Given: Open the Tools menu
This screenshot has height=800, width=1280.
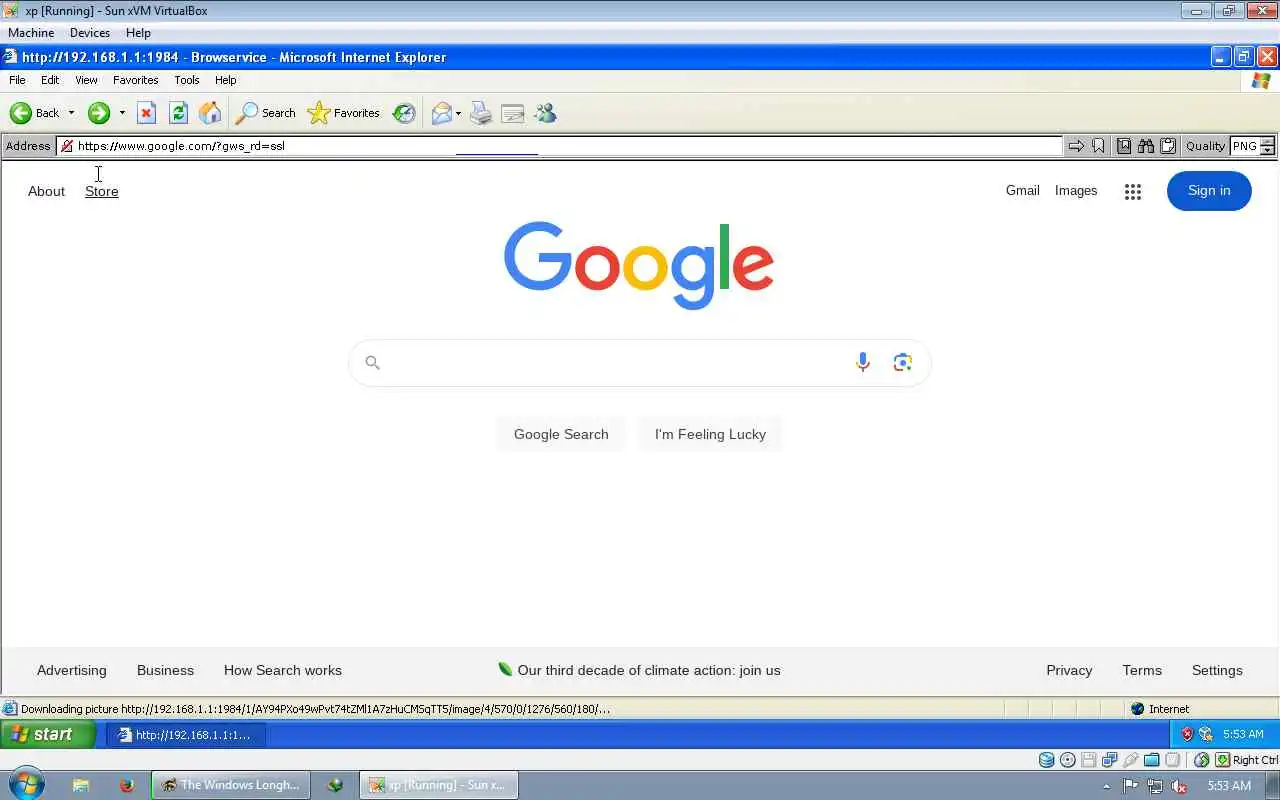Looking at the screenshot, I should point(187,80).
